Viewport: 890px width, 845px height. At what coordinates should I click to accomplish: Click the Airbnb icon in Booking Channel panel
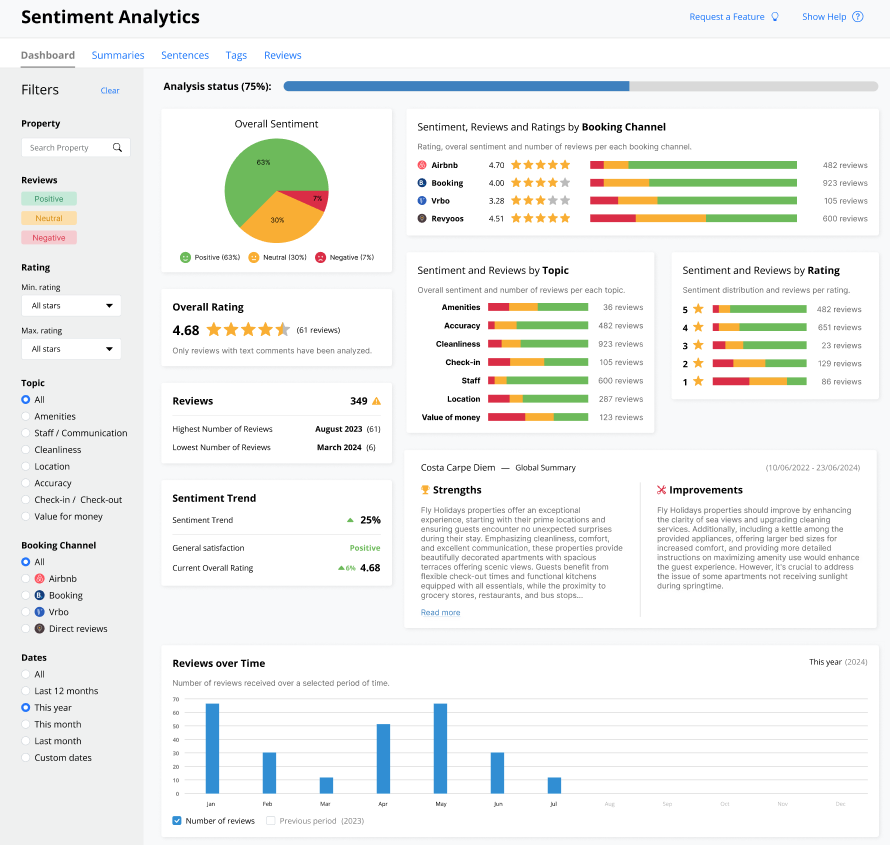(x=423, y=165)
